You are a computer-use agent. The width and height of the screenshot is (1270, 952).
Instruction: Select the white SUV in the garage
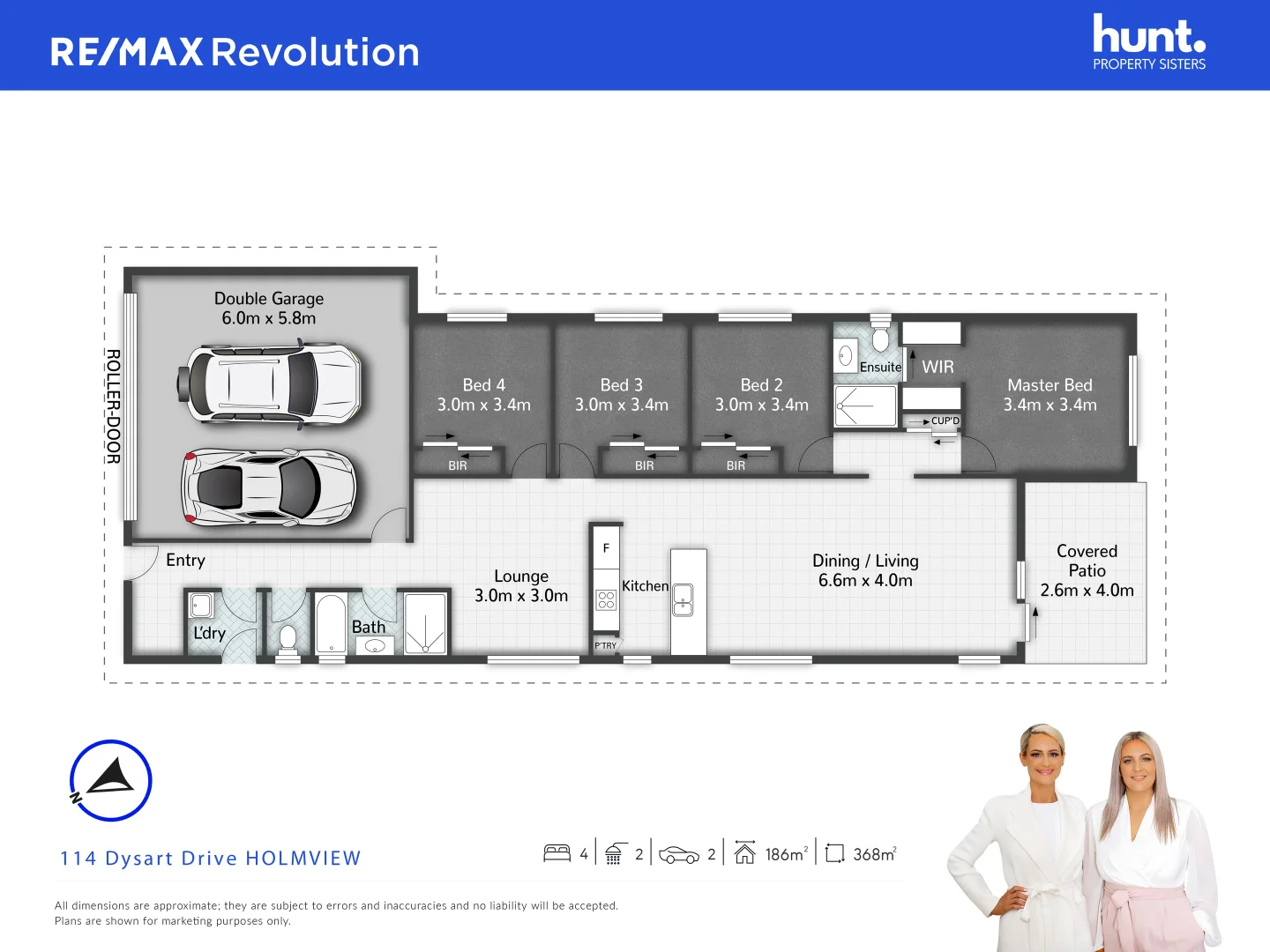[x=269, y=384]
